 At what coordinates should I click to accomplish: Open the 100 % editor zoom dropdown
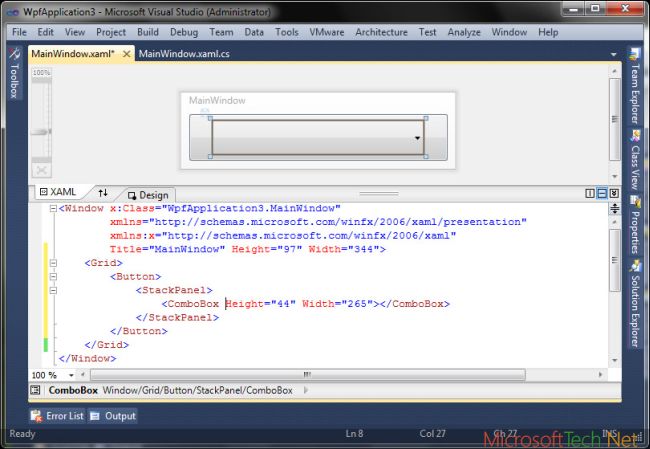71,375
